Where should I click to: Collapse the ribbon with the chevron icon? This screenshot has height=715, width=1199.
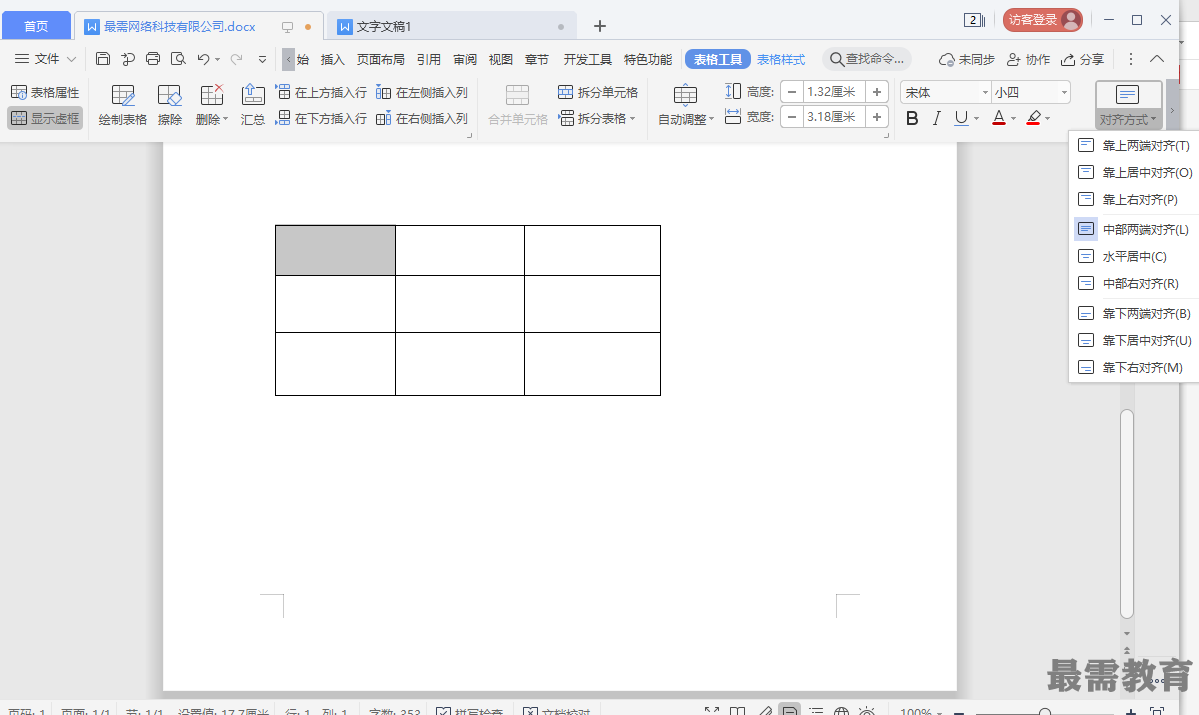point(1157,59)
